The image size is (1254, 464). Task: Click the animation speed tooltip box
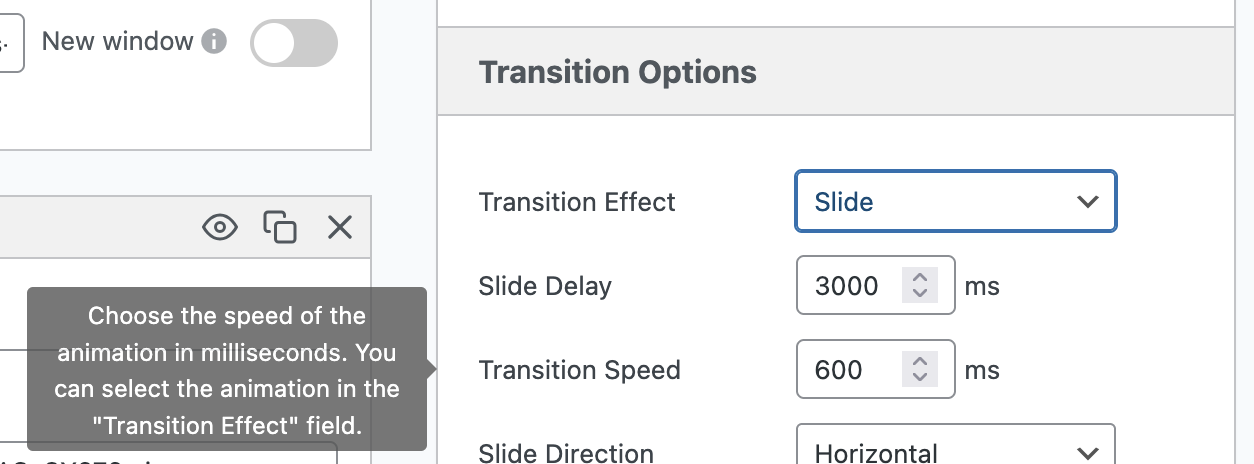227,370
